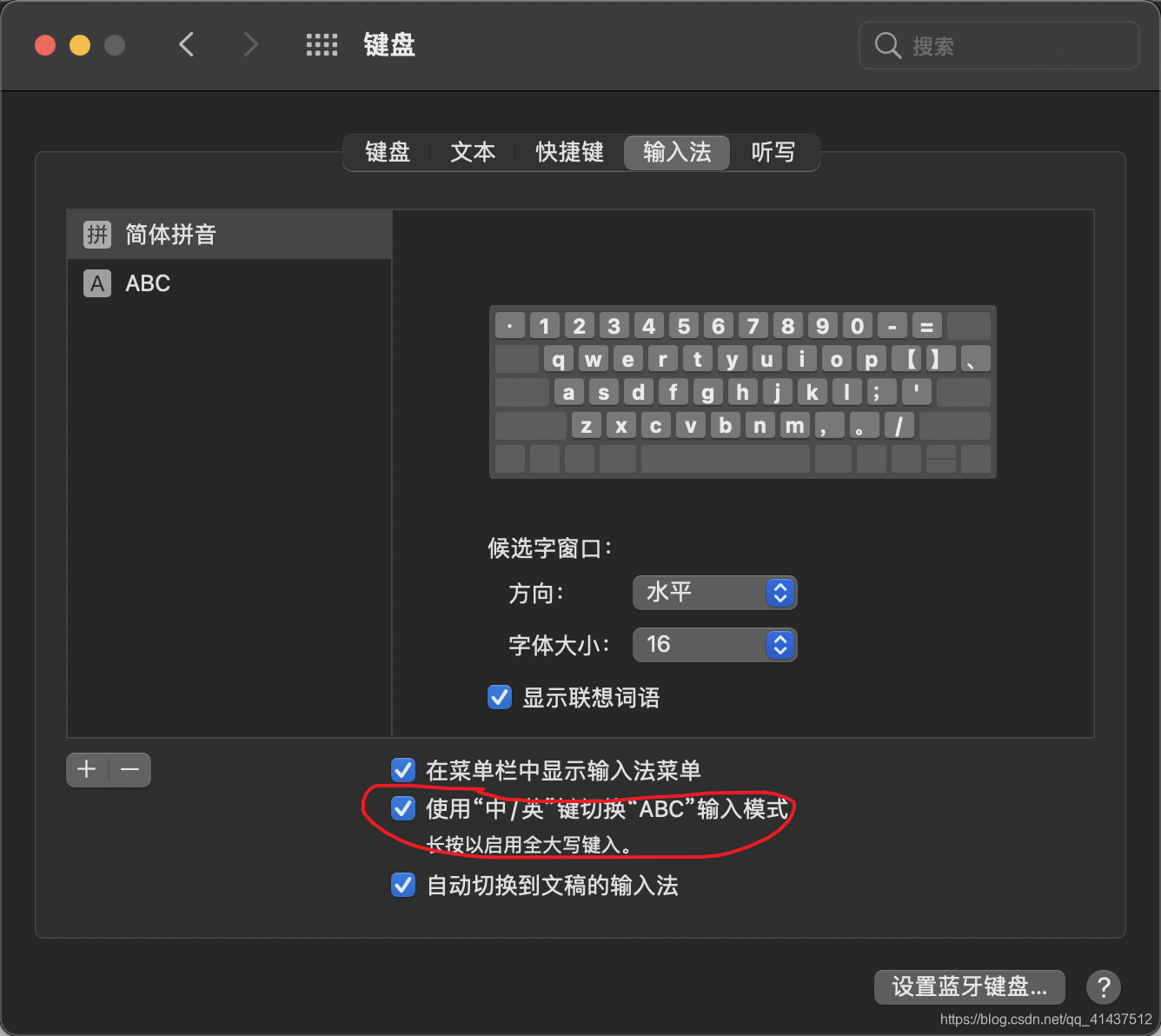1161x1036 pixels.
Task: Click the a key in keyboard preview
Action: (x=569, y=392)
